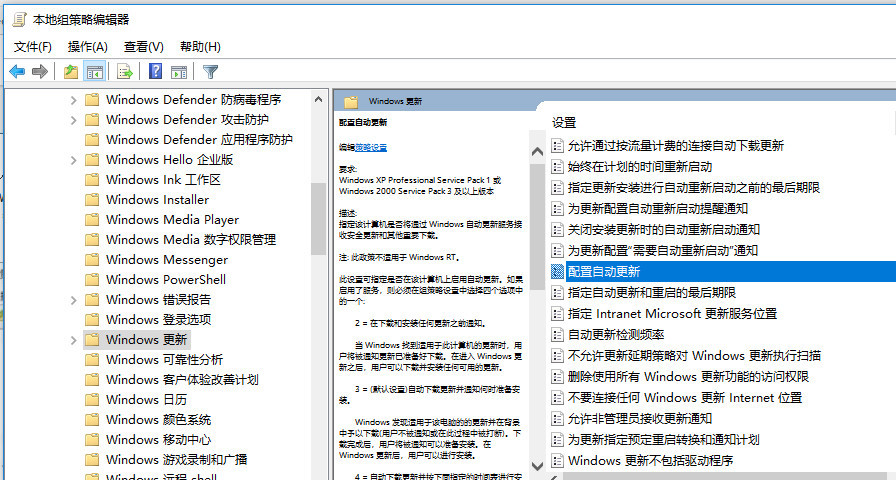This screenshot has height=480, width=896.
Task: Open the 操作(A) menu
Action: (87, 47)
